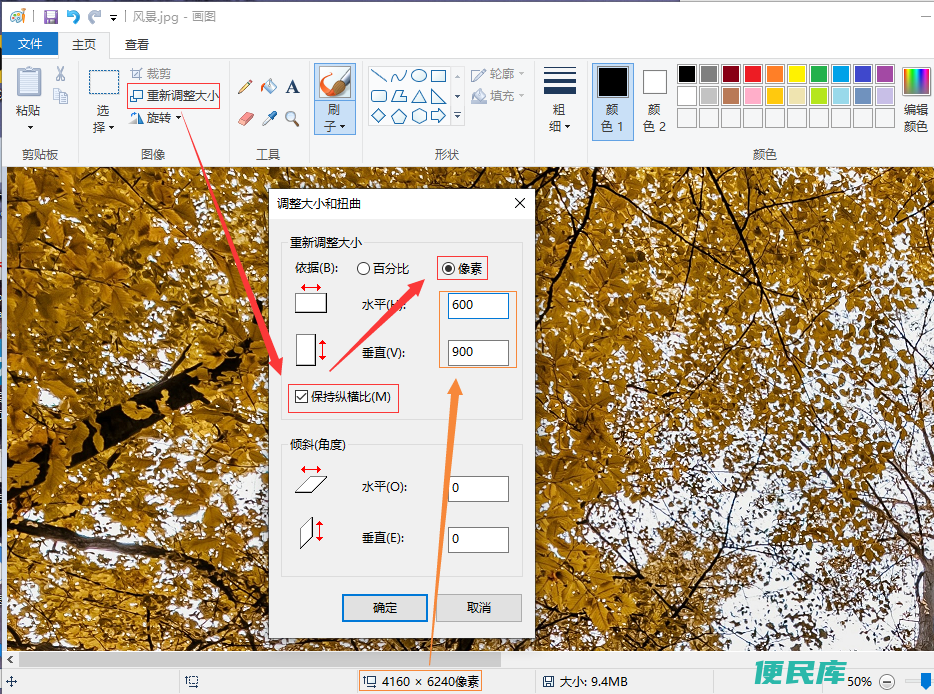
Task: Click 重新调整大小 in ribbon
Action: coord(174,95)
